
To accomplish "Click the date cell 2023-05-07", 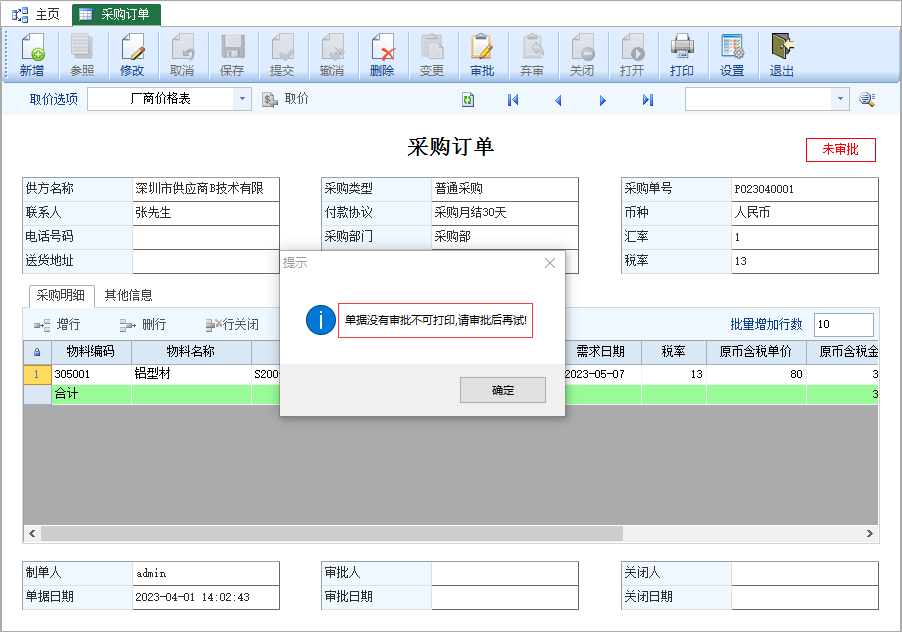I will coord(601,374).
